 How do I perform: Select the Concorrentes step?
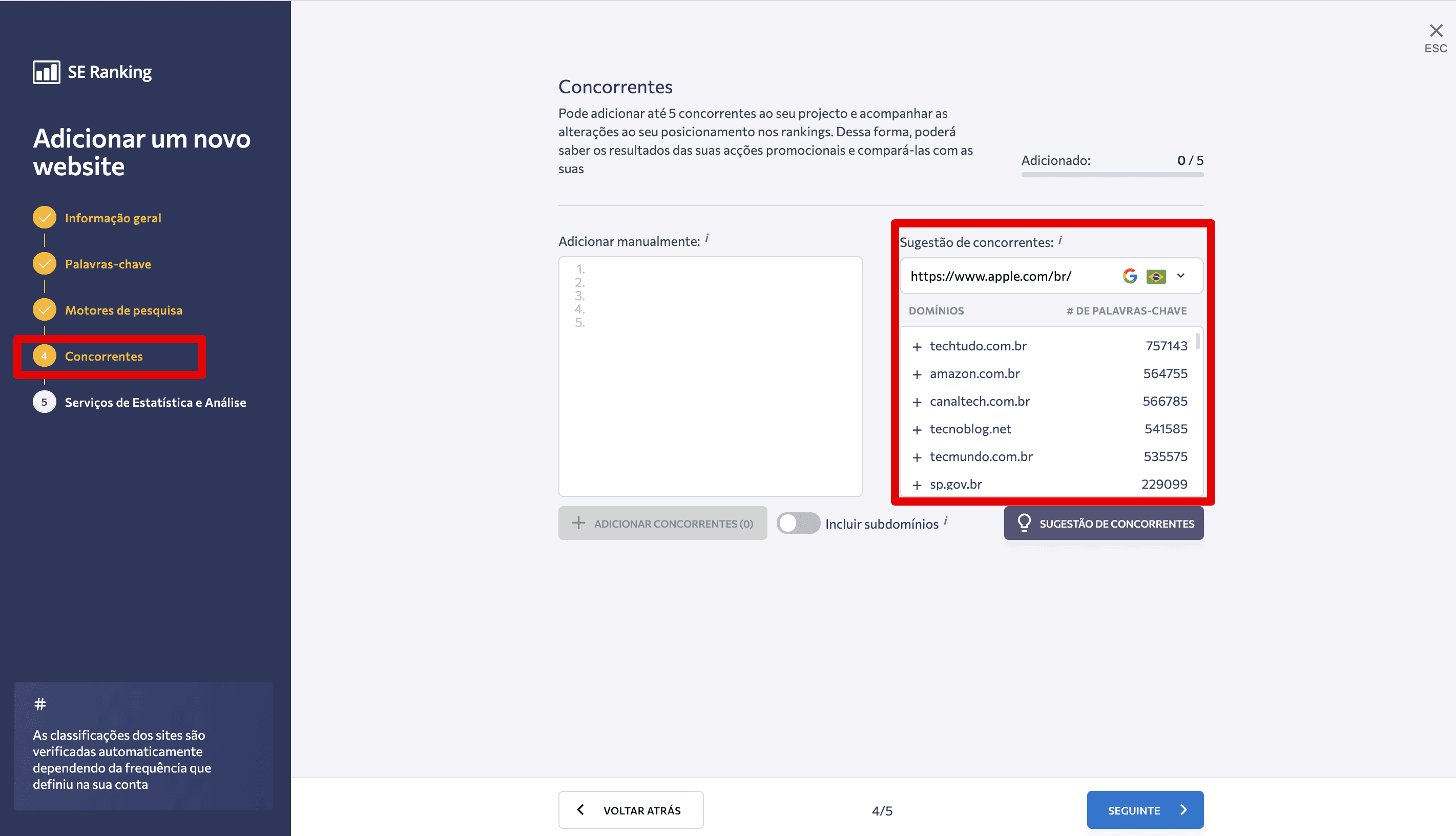point(104,356)
